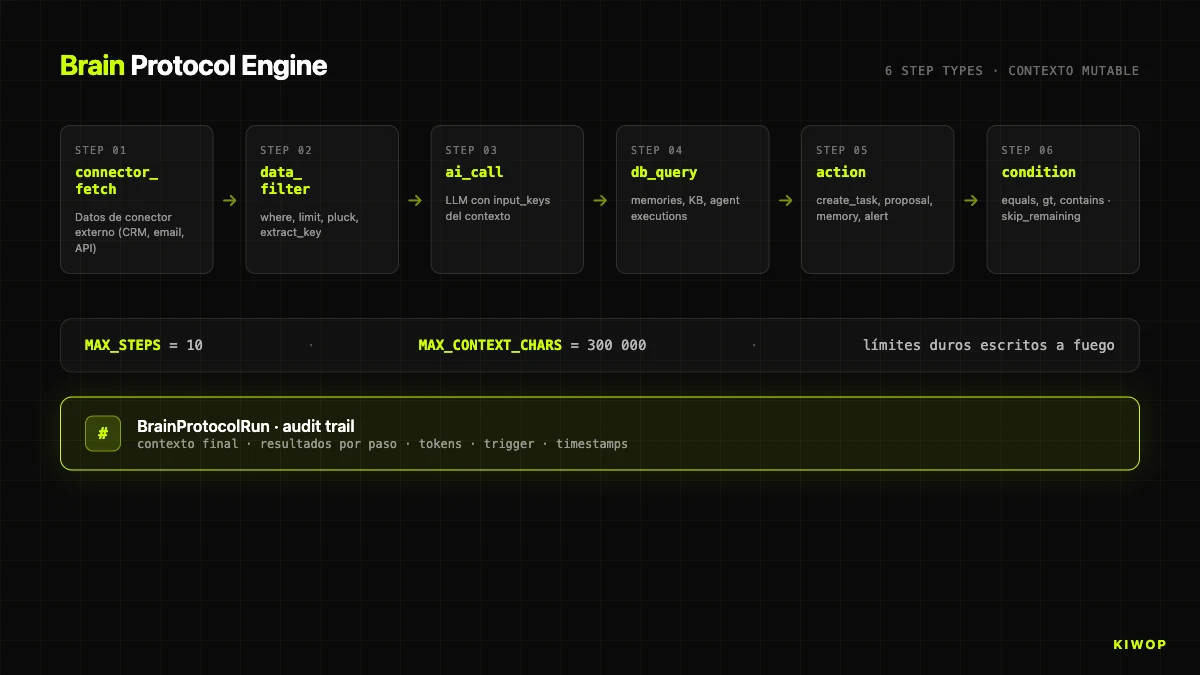
Task: Click the arrow between db_query and action
Action: [x=785, y=200]
